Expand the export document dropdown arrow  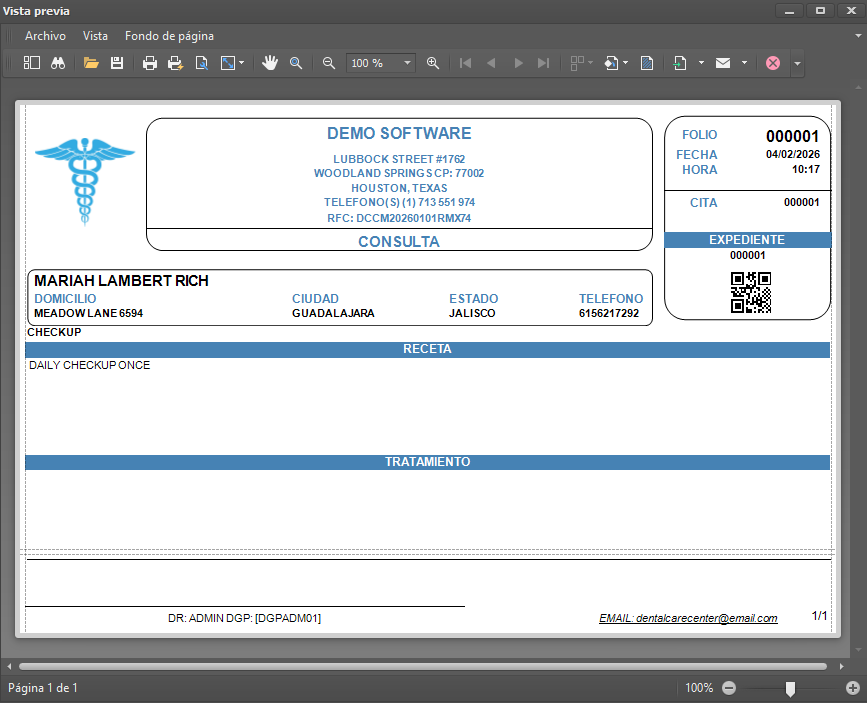(701, 63)
